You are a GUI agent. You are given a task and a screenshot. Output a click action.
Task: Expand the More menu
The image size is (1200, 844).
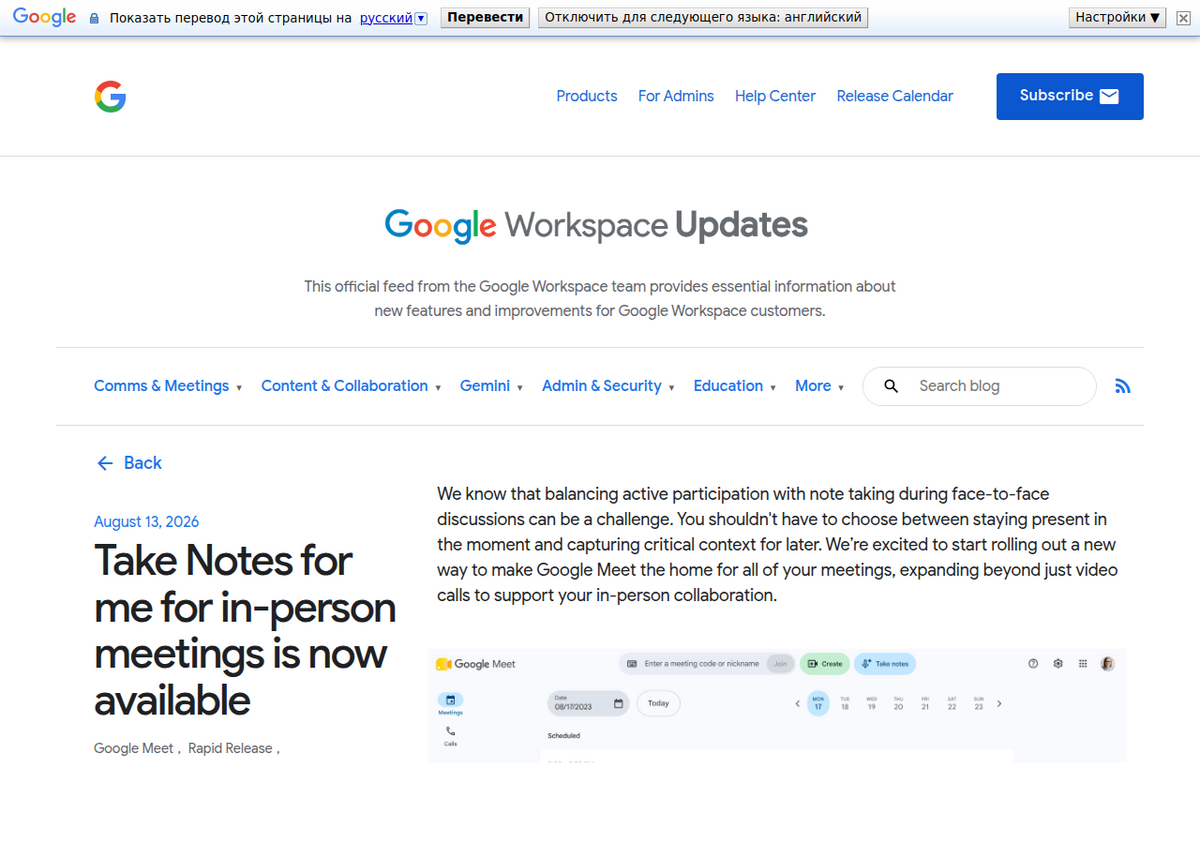tap(820, 386)
